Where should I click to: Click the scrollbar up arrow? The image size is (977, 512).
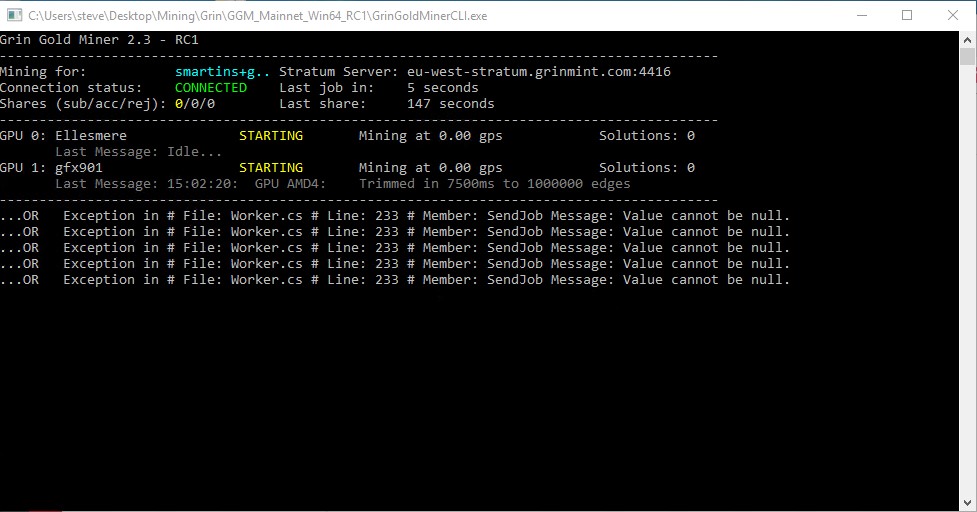pos(967,39)
